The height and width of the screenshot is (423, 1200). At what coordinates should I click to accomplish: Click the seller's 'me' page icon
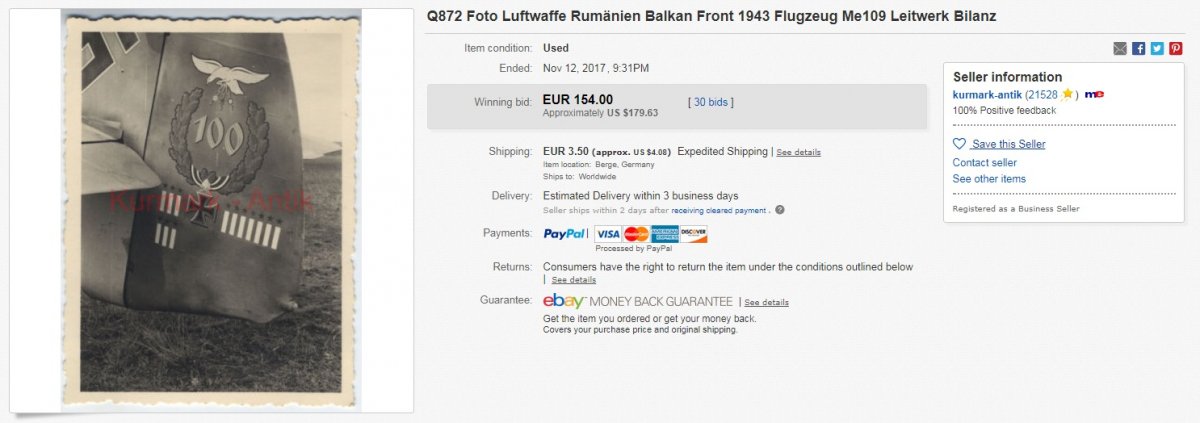[x=1094, y=94]
